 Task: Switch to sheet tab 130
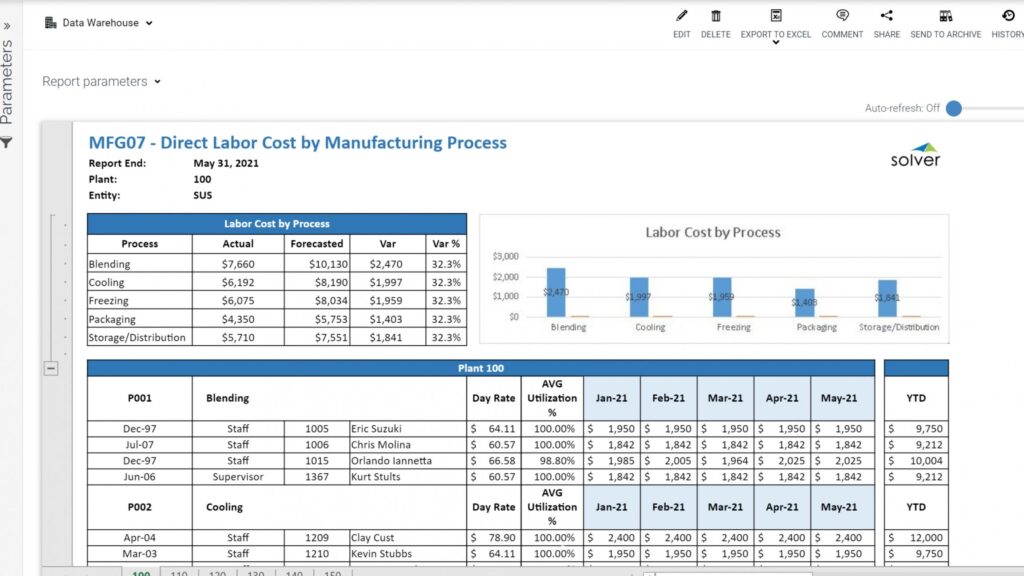point(256,573)
